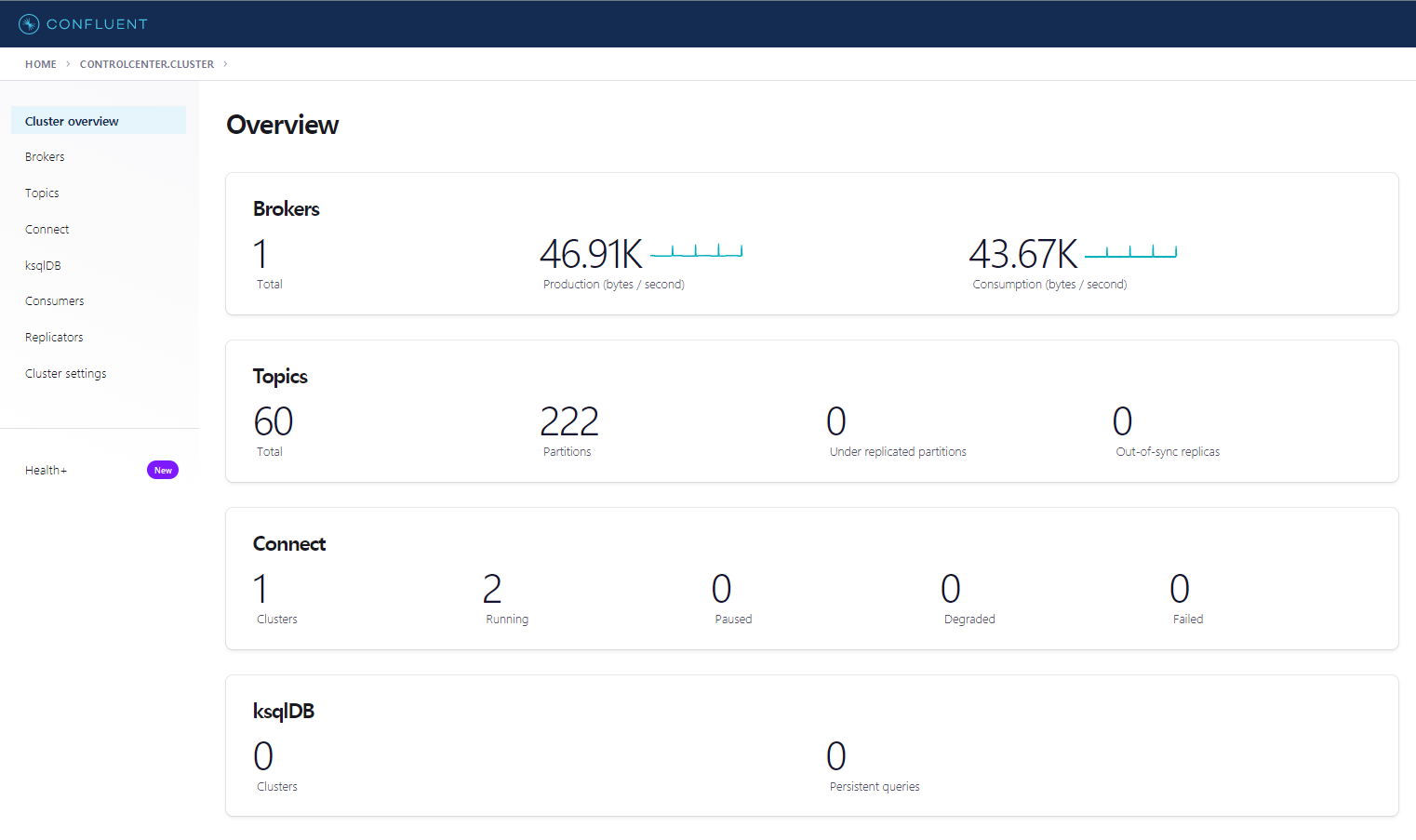Select Cluster overview in sidebar
This screenshot has width=1416, height=840.
tap(99, 121)
